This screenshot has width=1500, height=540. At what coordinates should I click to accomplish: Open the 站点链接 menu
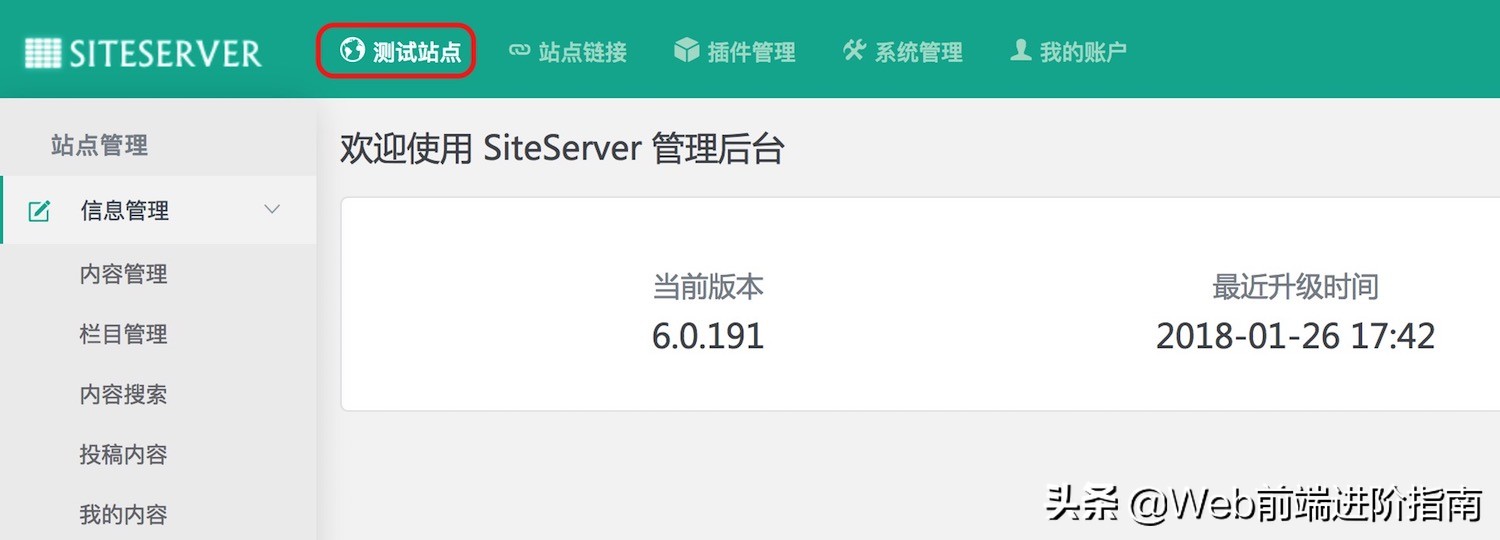568,51
